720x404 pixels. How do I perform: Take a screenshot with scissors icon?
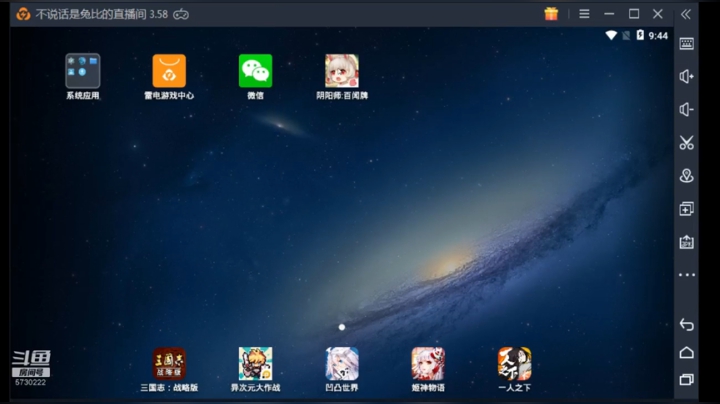pyautogui.click(x=686, y=142)
